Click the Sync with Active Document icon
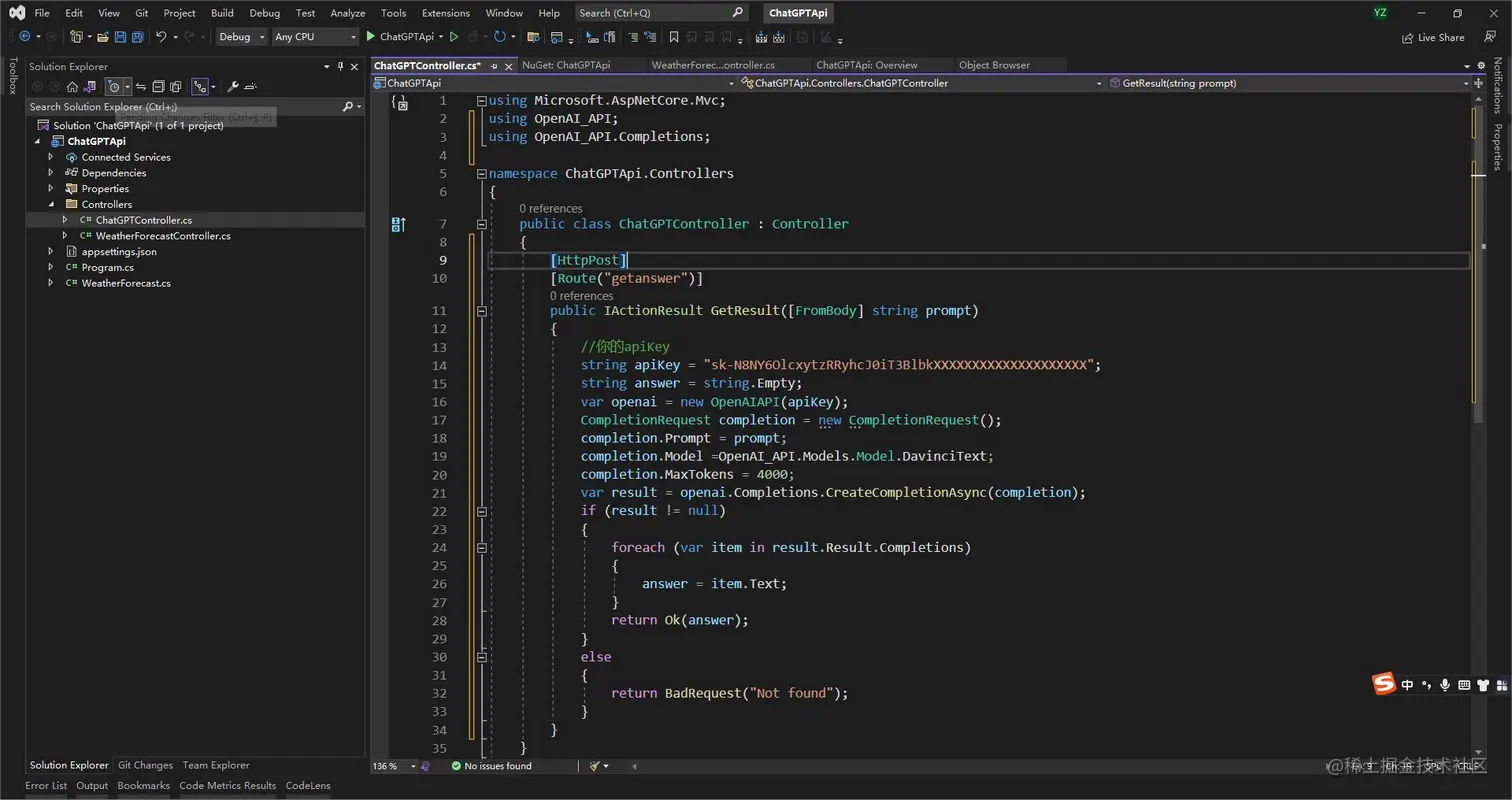Screen dimensions: 1512x800 coord(141,87)
